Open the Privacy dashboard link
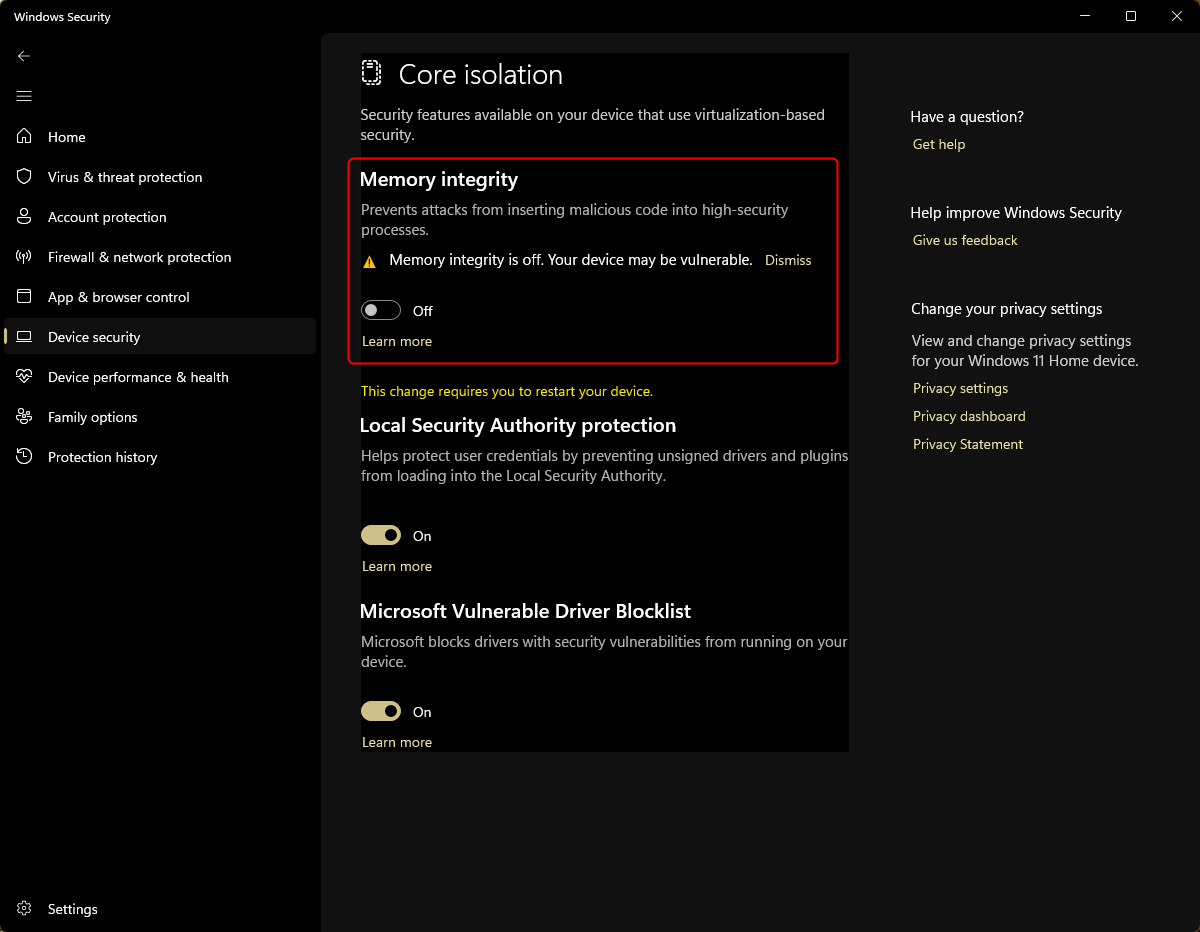This screenshot has height=932, width=1200. click(x=969, y=416)
